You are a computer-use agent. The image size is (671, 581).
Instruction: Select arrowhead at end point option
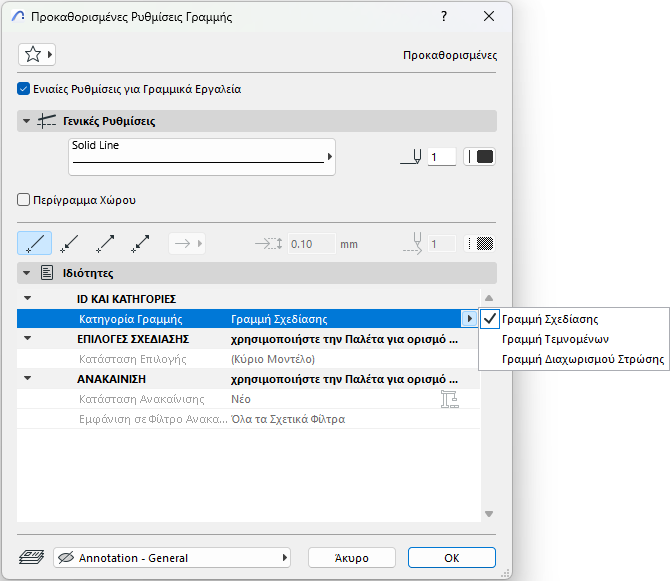[x=105, y=243]
